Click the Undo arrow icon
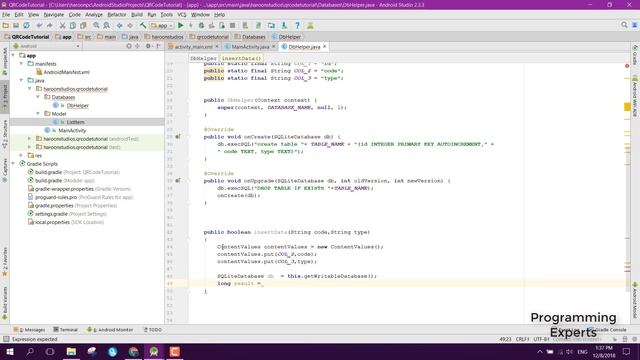The height and width of the screenshot is (360, 640). (x=39, y=25)
